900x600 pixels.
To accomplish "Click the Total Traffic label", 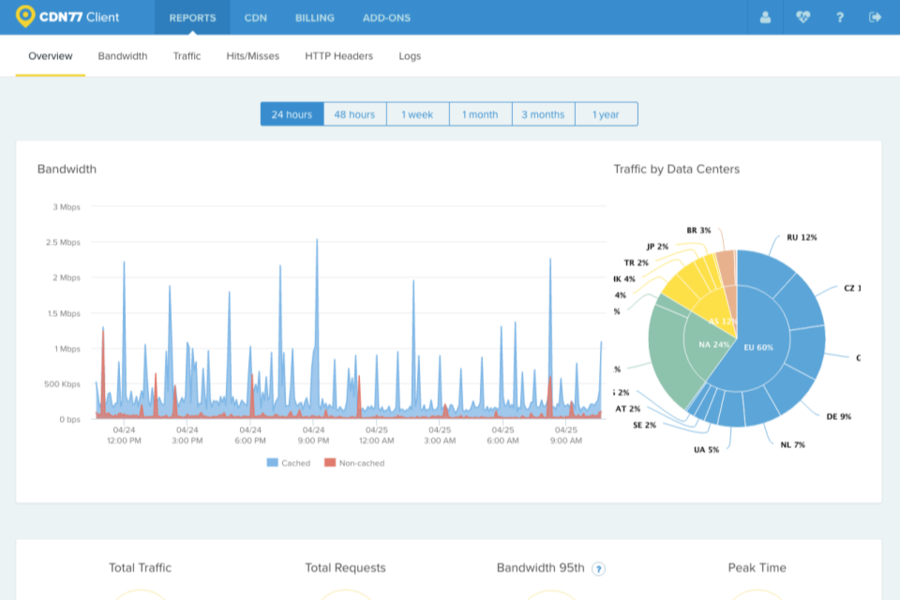I will (x=140, y=568).
